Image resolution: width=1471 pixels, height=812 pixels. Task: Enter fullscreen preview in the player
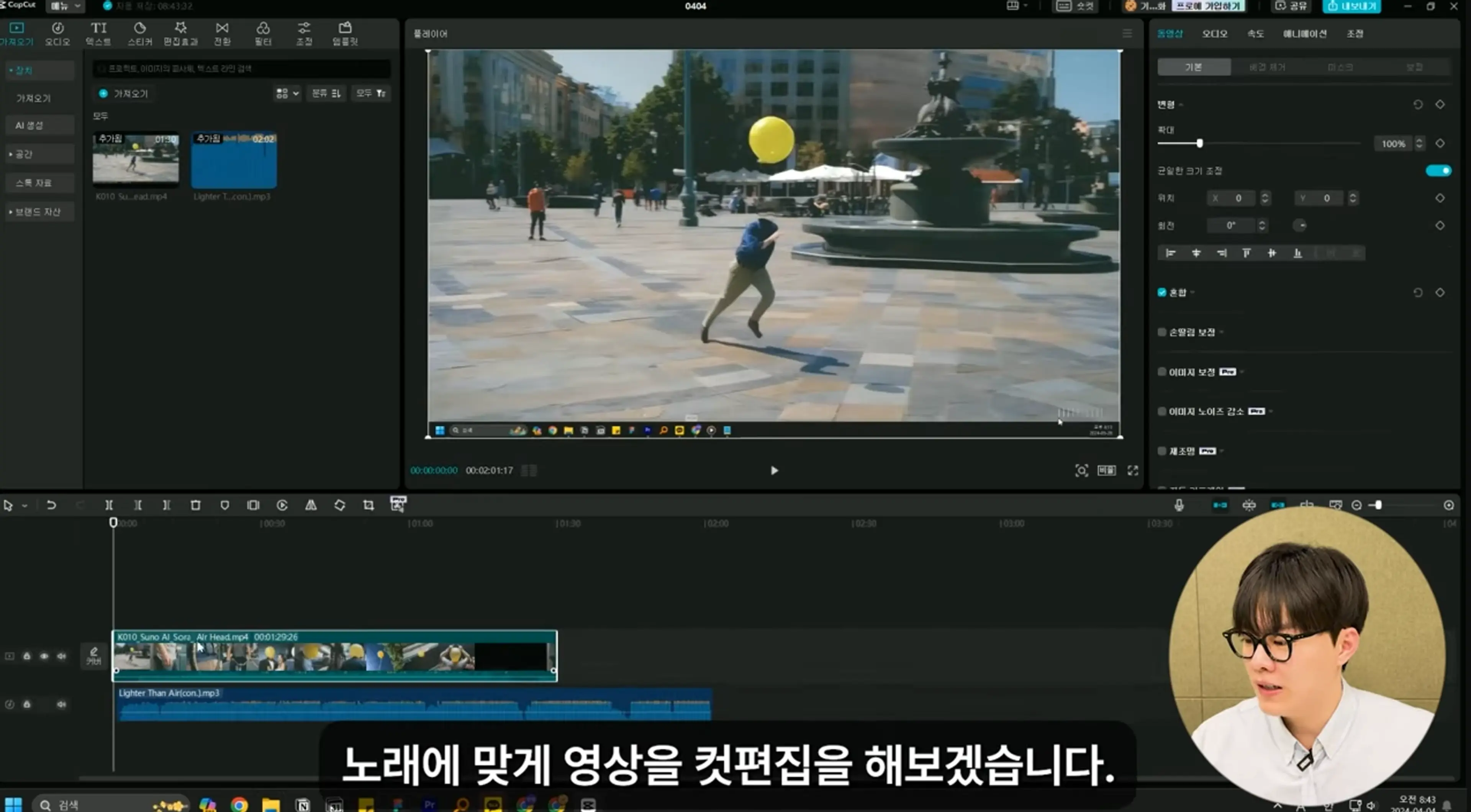coord(1133,470)
